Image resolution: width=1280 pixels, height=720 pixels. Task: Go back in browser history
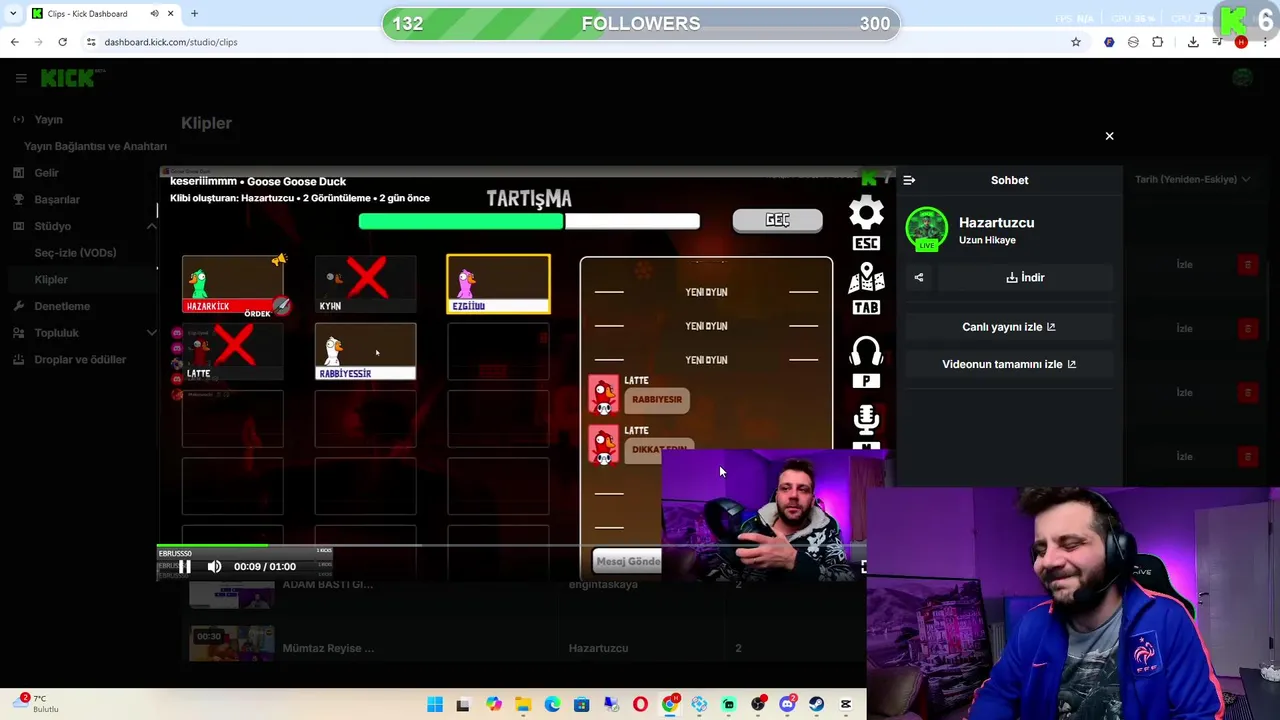point(14,42)
